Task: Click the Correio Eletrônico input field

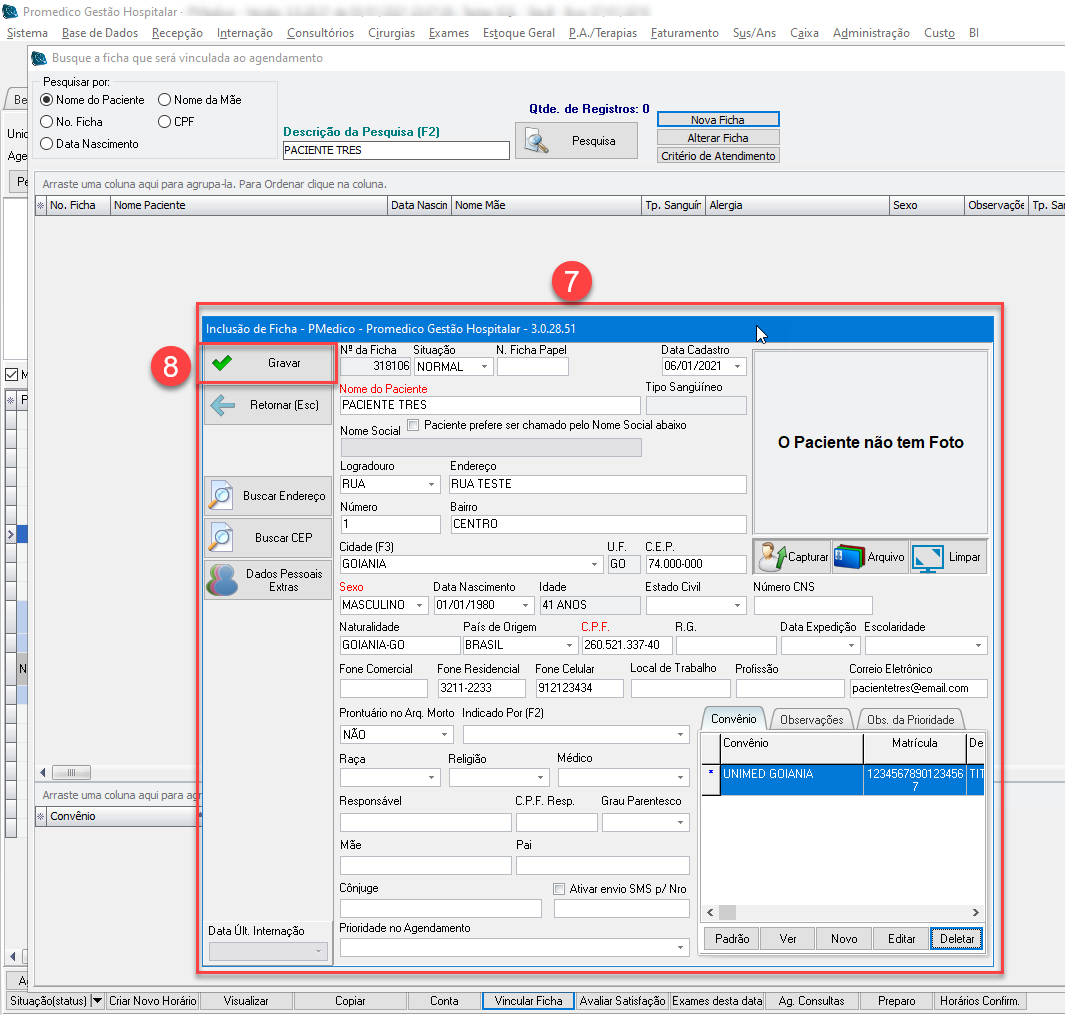Action: pyautogui.click(x=917, y=688)
